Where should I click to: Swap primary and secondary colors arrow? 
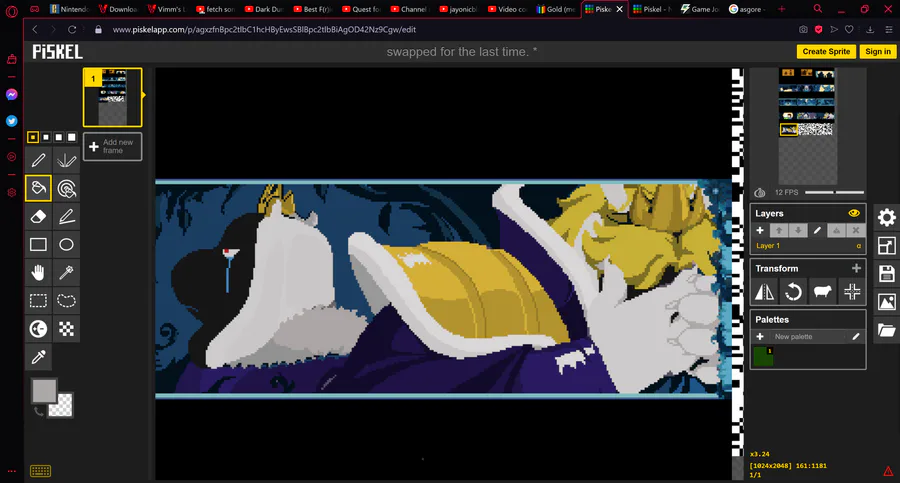38,411
